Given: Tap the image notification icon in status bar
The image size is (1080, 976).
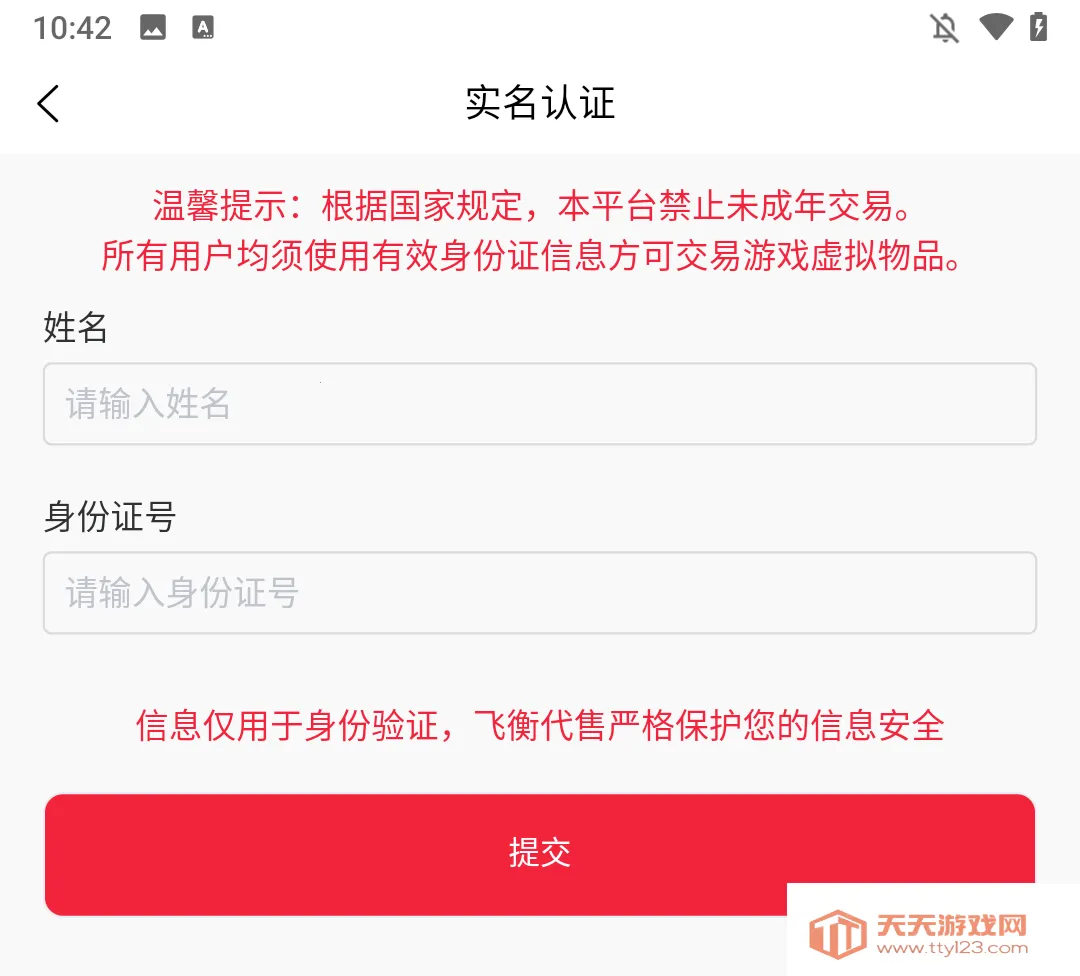Looking at the screenshot, I should [x=153, y=28].
